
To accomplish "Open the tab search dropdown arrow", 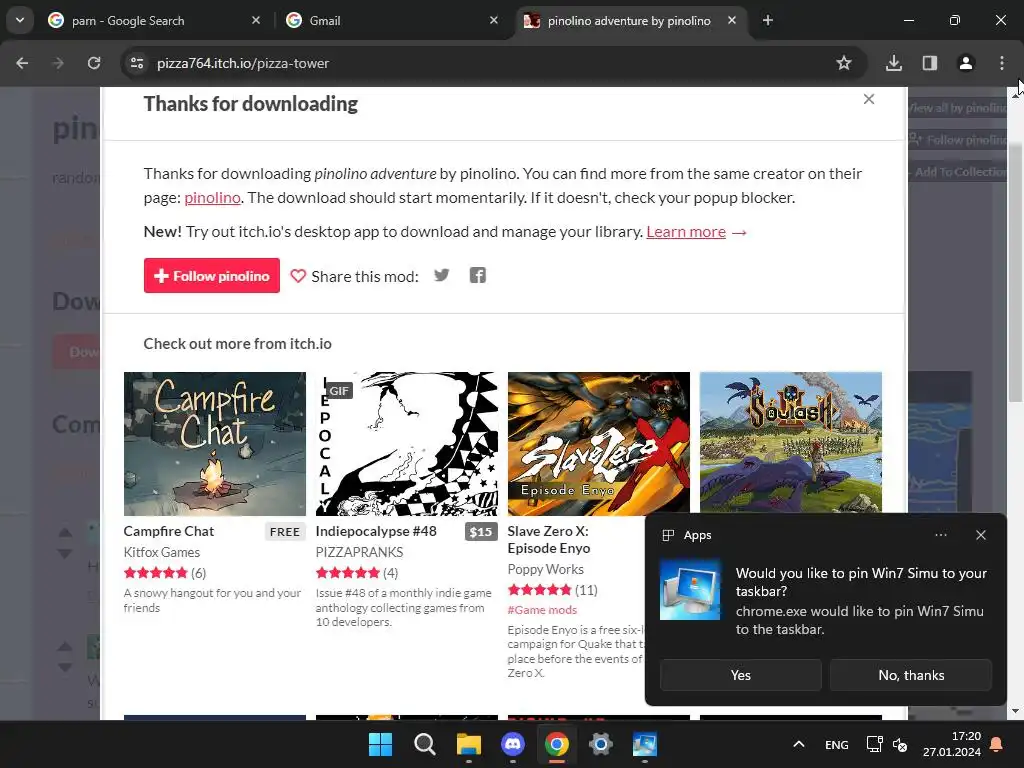I will coord(20,20).
